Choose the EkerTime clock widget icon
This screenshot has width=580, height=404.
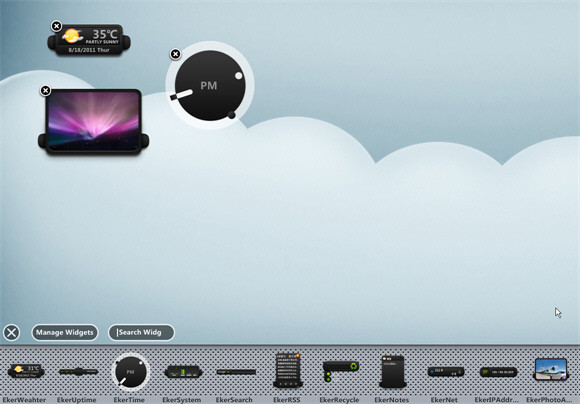tap(130, 372)
